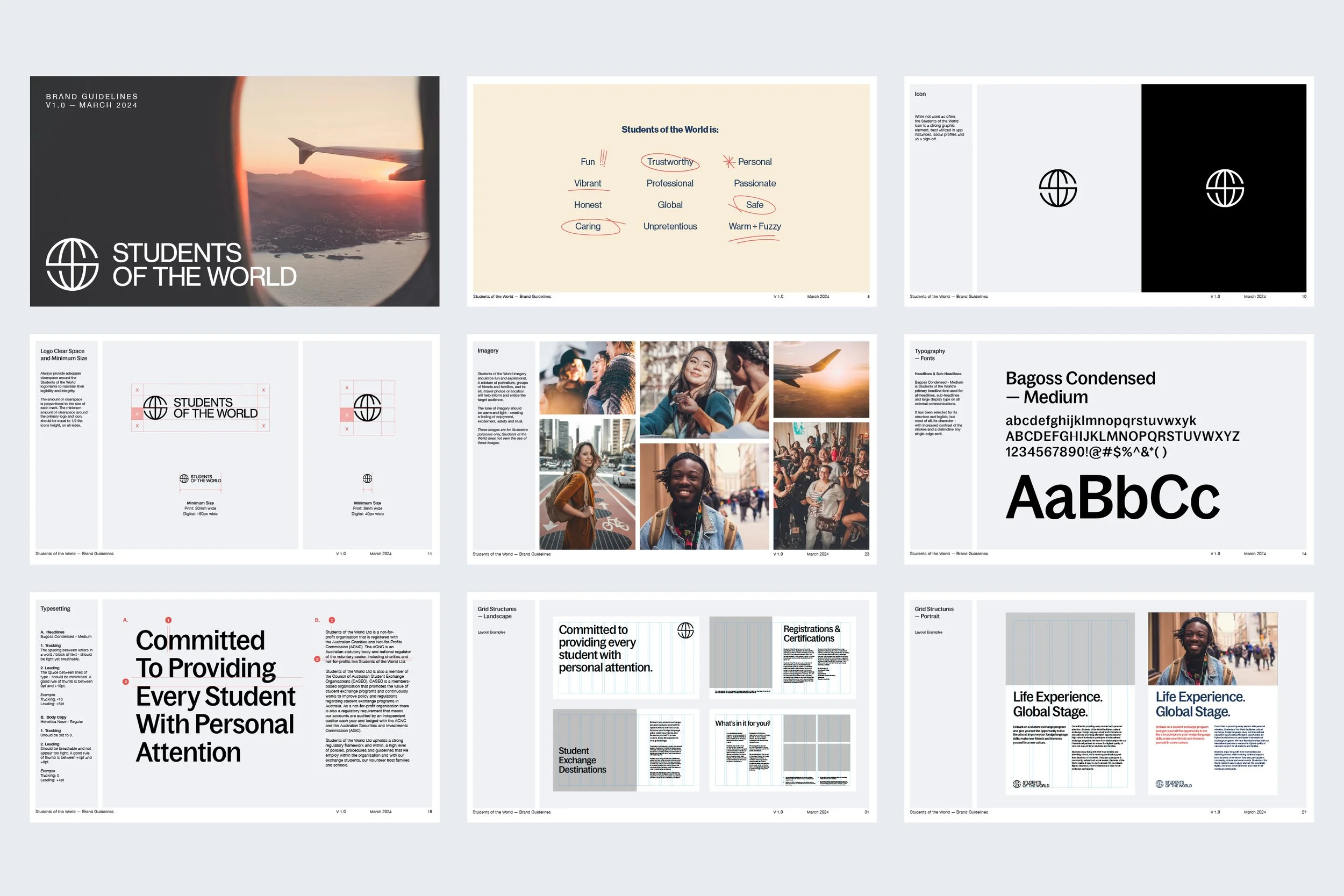The height and width of the screenshot is (896, 1344).
Task: Click the group crowd photo in the Imagery slide
Action: [820, 486]
